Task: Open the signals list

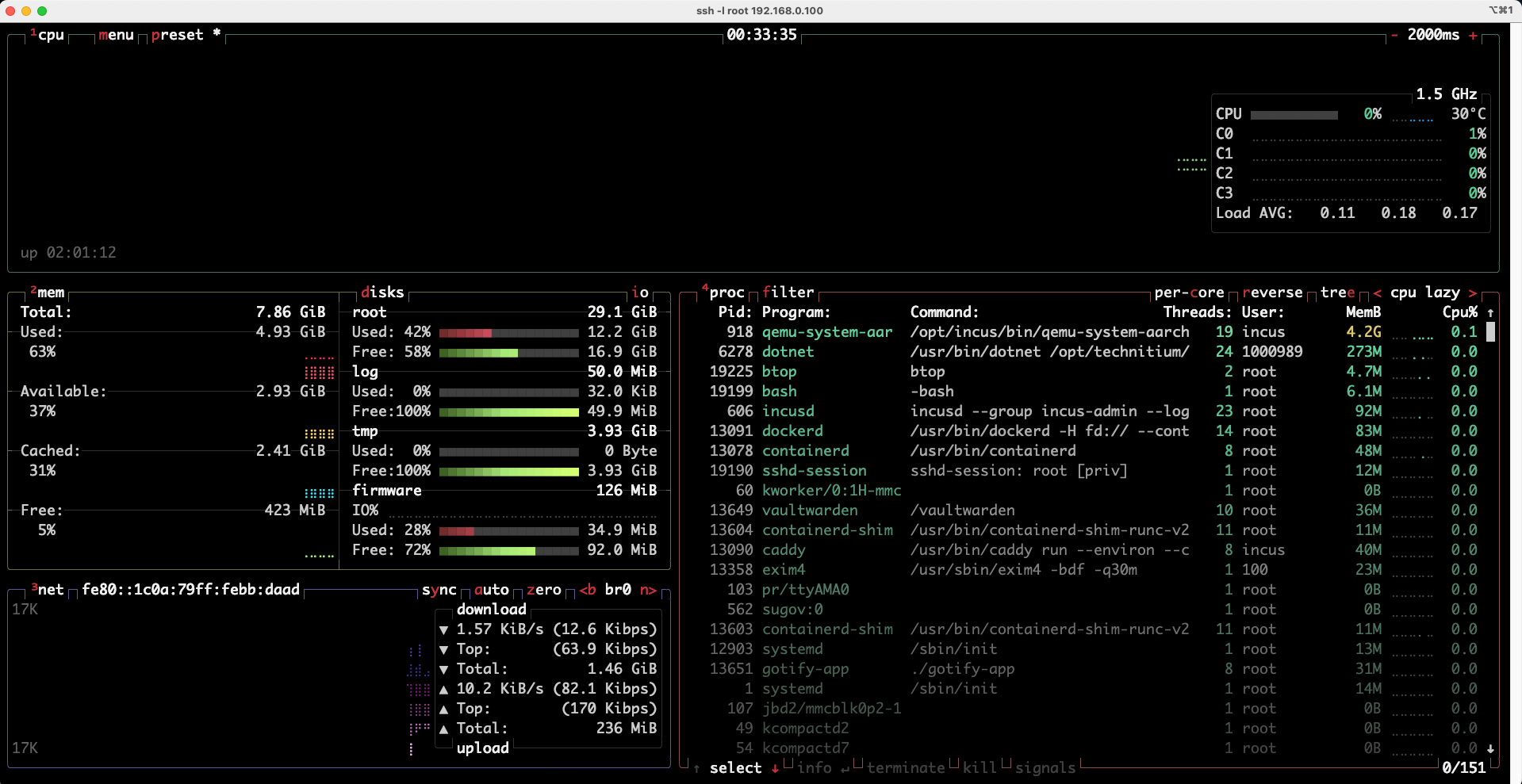Action: click(x=1045, y=768)
